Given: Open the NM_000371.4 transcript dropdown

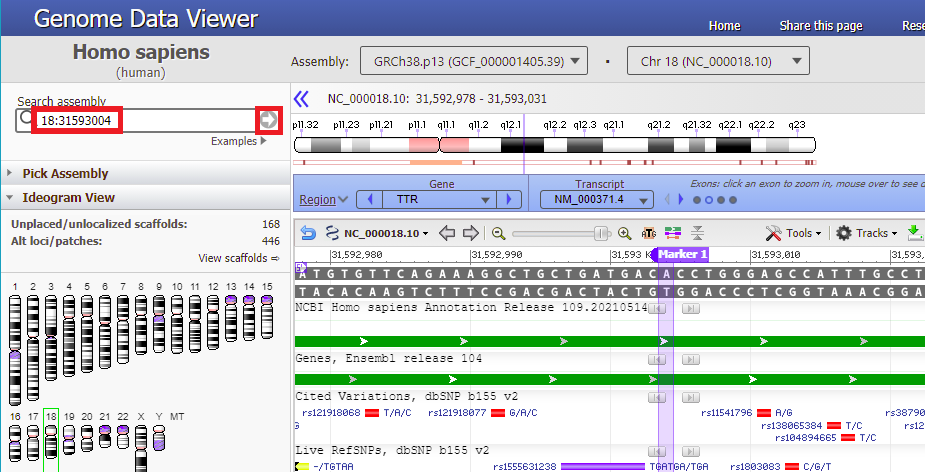Looking at the screenshot, I should coord(596,199).
